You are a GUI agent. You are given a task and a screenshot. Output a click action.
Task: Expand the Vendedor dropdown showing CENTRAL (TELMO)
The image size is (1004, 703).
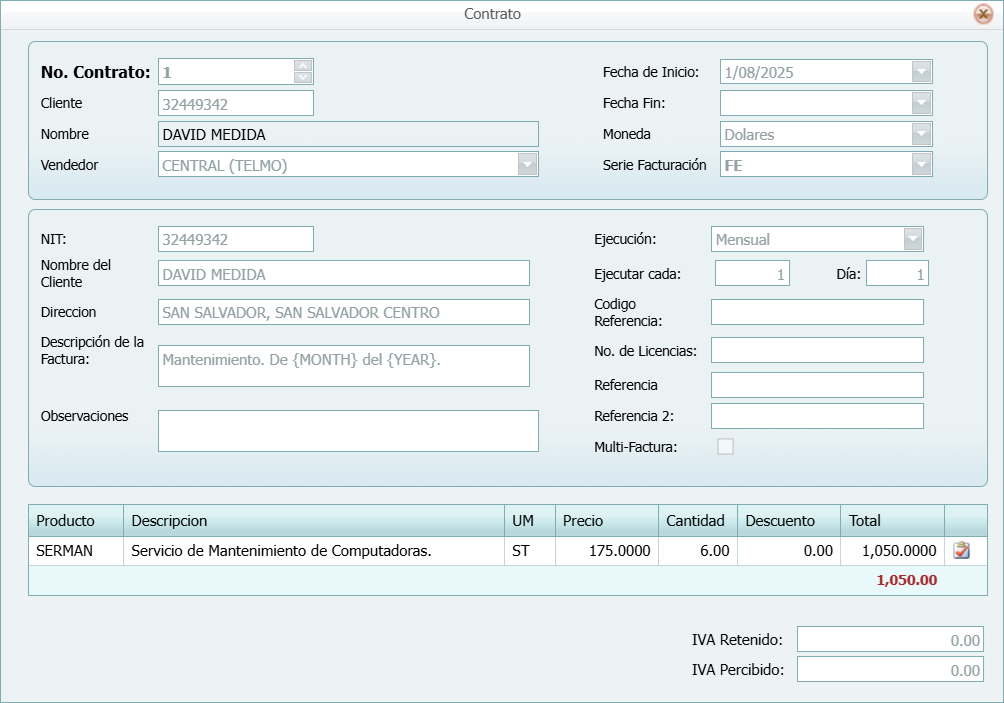(x=527, y=164)
